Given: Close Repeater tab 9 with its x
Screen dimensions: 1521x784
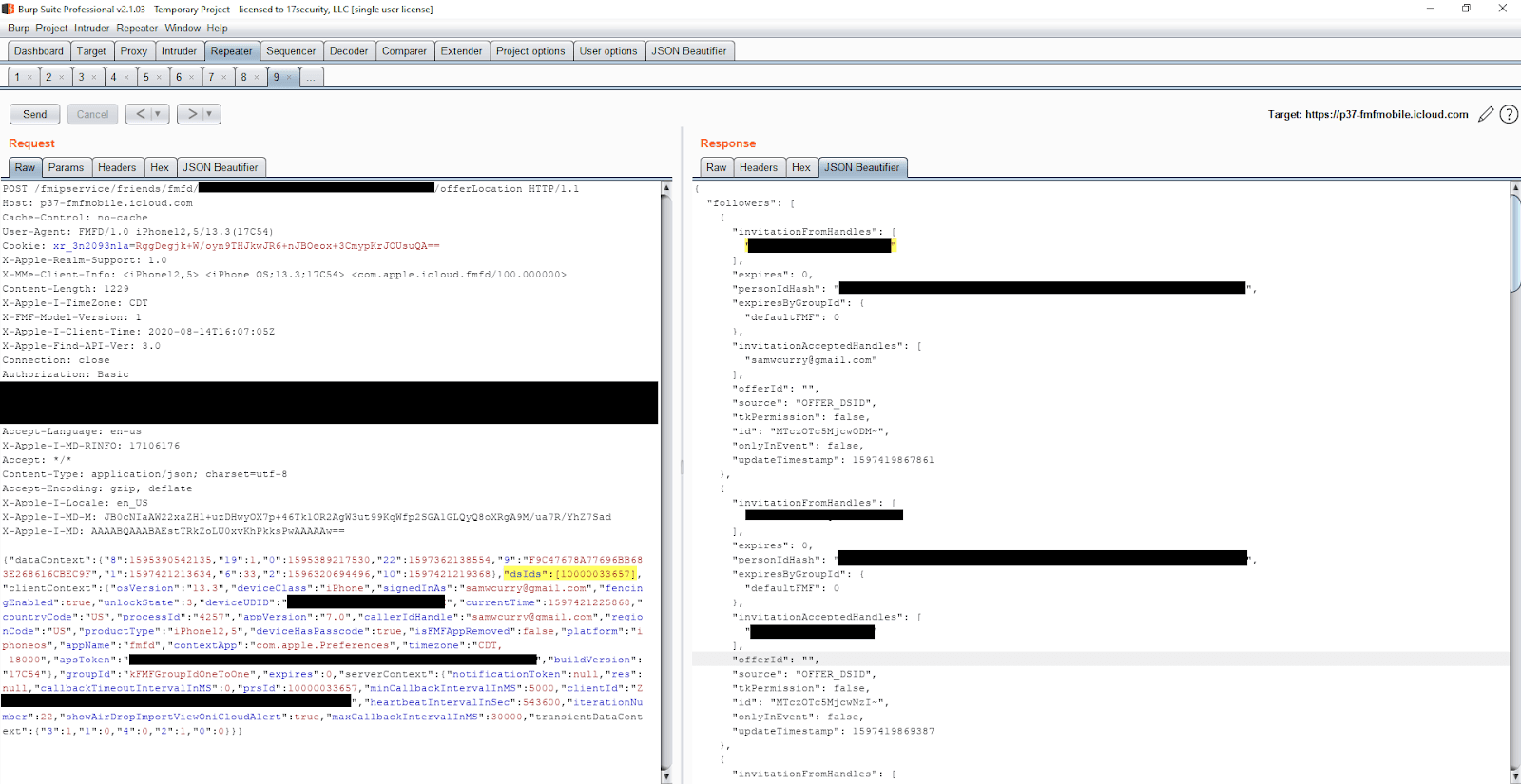Looking at the screenshot, I should click(289, 78).
